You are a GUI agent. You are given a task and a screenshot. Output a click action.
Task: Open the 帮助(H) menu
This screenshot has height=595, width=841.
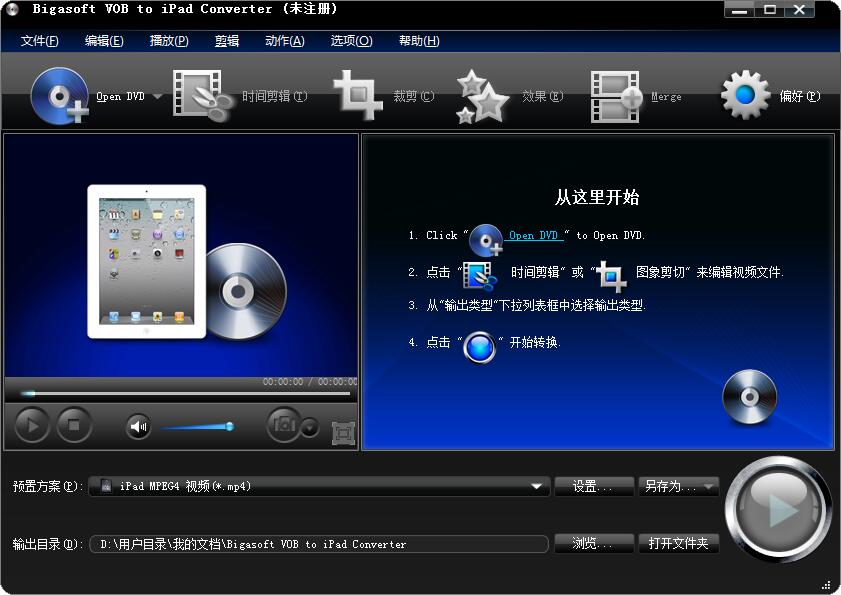click(419, 41)
